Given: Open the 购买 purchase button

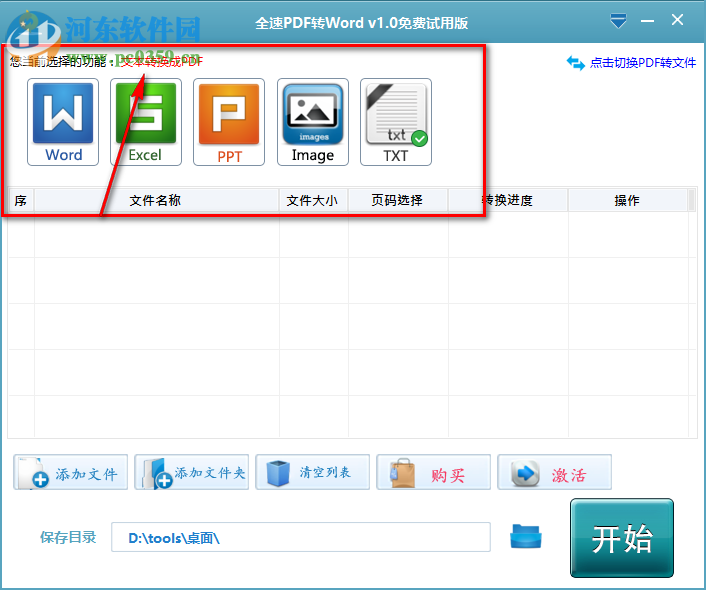Looking at the screenshot, I should click(x=434, y=472).
